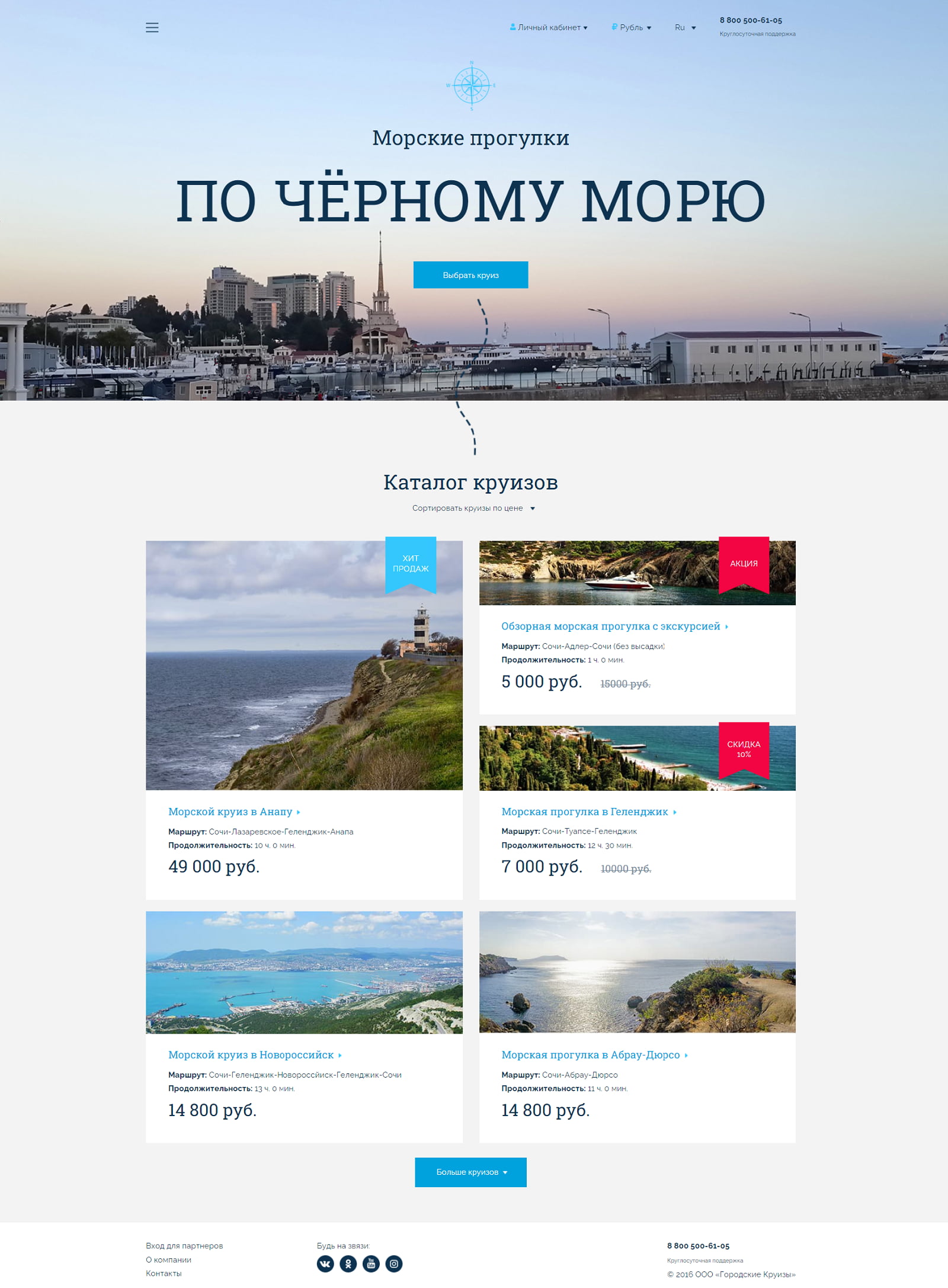Open the О компании footer link
Viewport: 948px width, 1288px height.
(168, 1260)
